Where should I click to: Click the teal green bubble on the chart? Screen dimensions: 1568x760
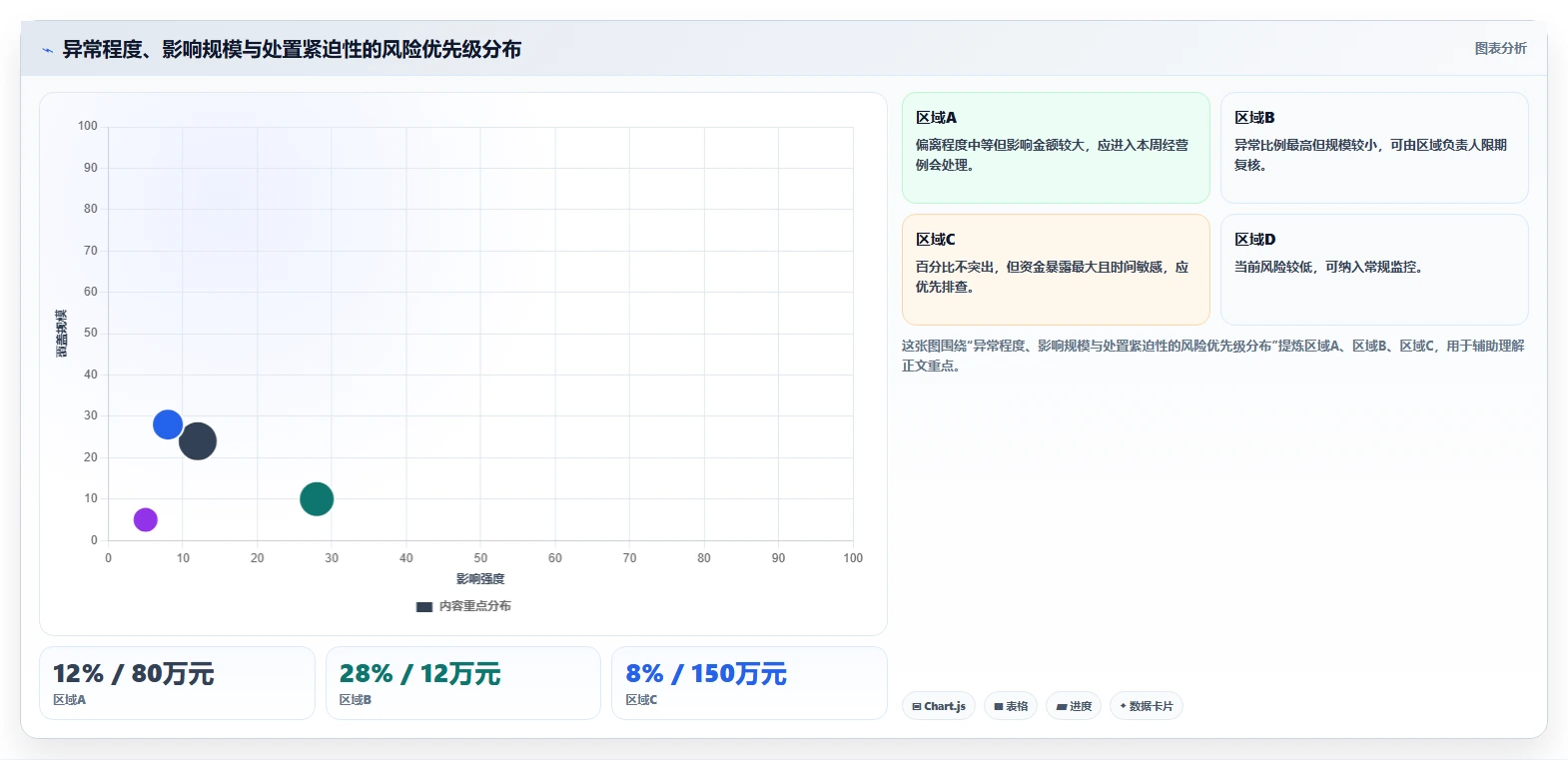317,498
